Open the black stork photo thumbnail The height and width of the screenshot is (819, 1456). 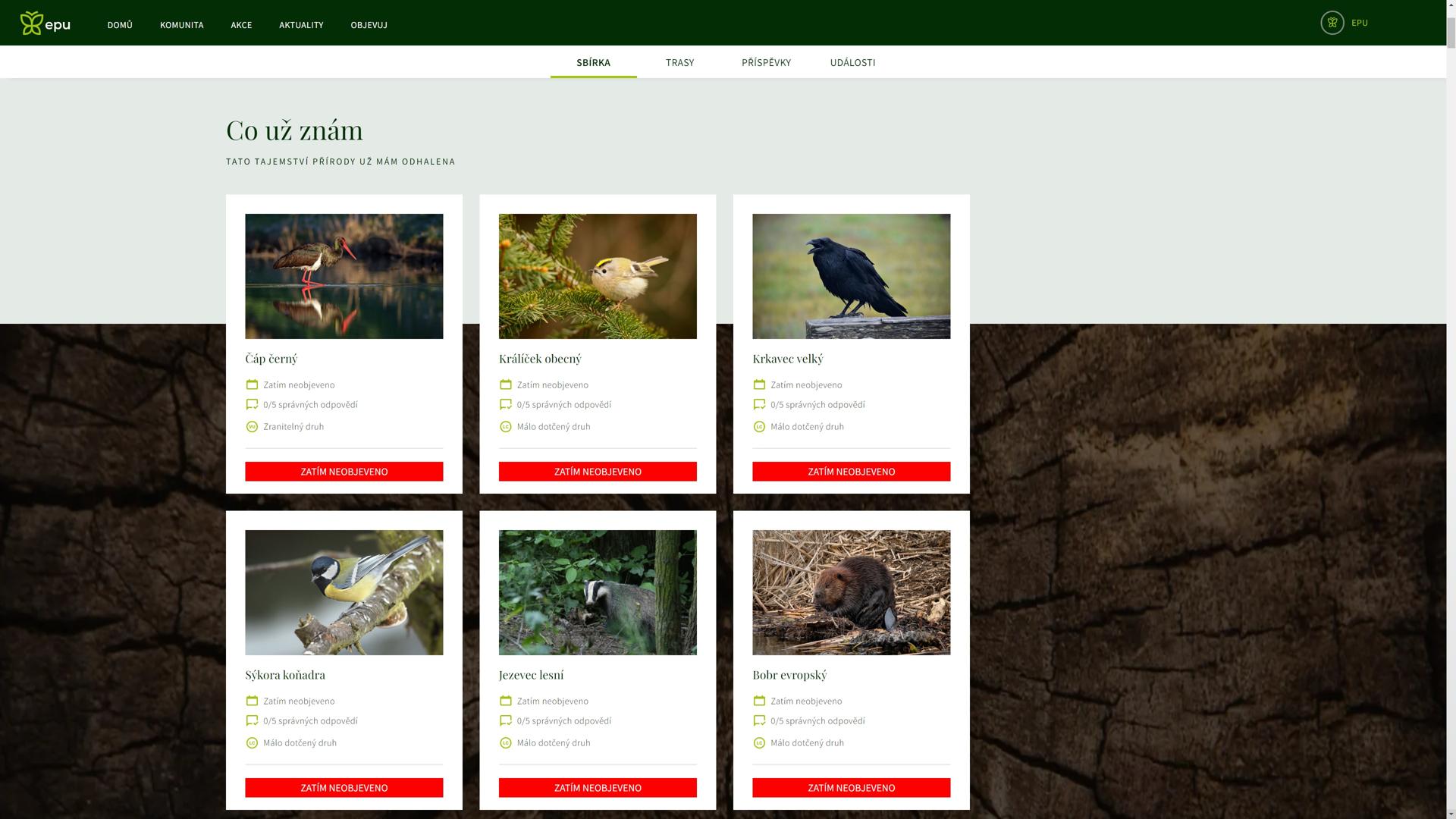(x=344, y=276)
